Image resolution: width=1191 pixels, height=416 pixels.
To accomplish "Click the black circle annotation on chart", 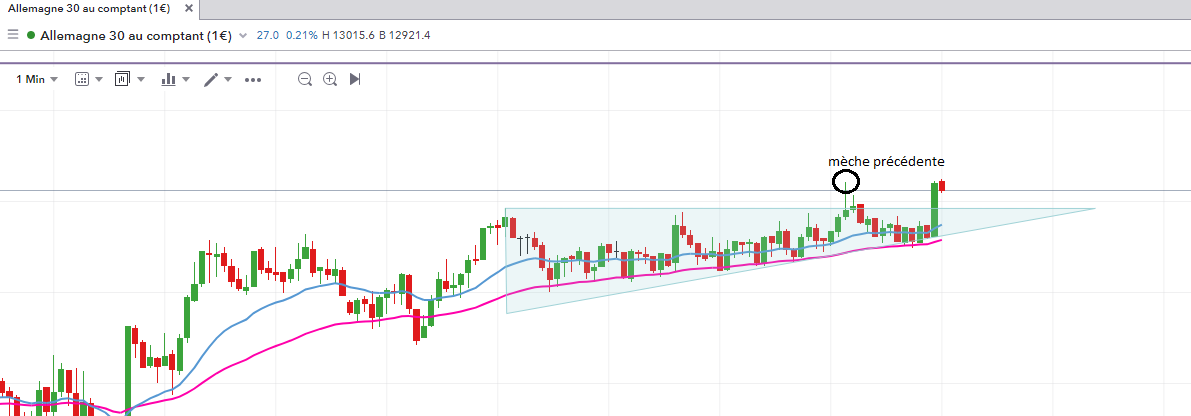I will click(x=846, y=182).
